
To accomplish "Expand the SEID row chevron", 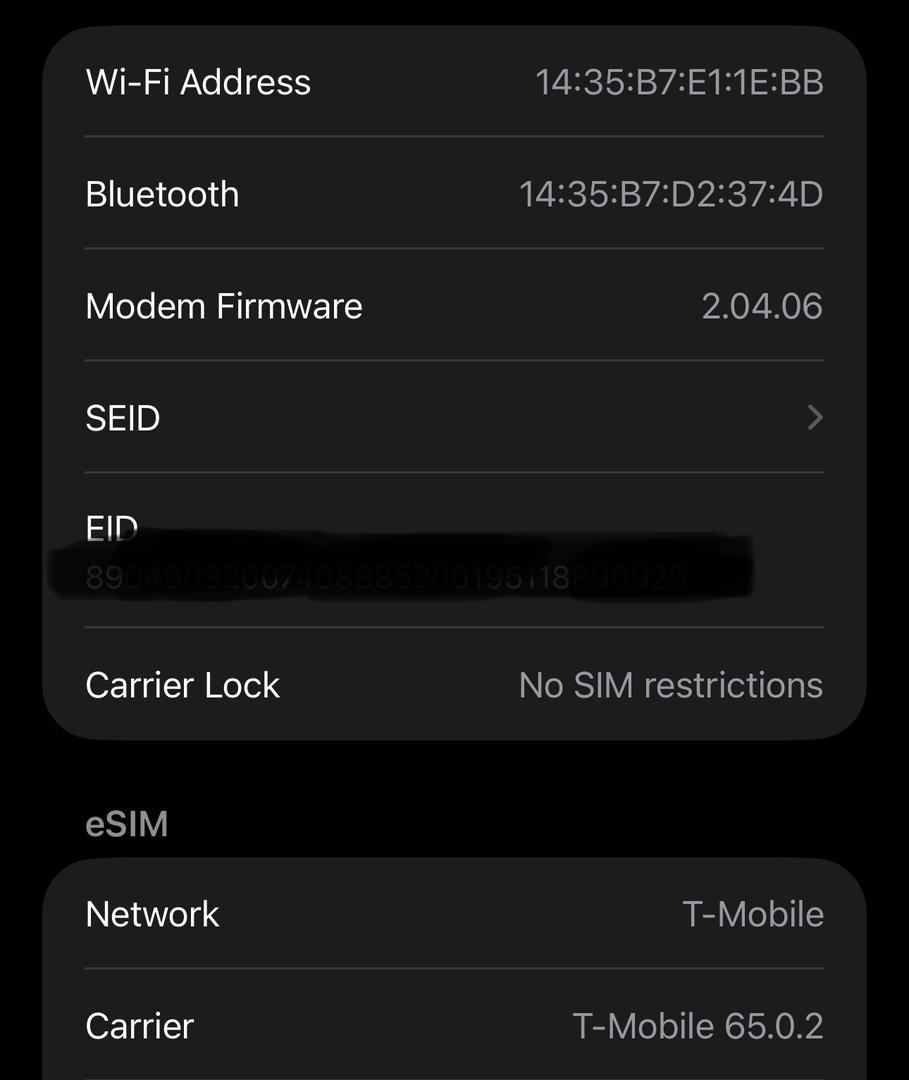I will [814, 417].
